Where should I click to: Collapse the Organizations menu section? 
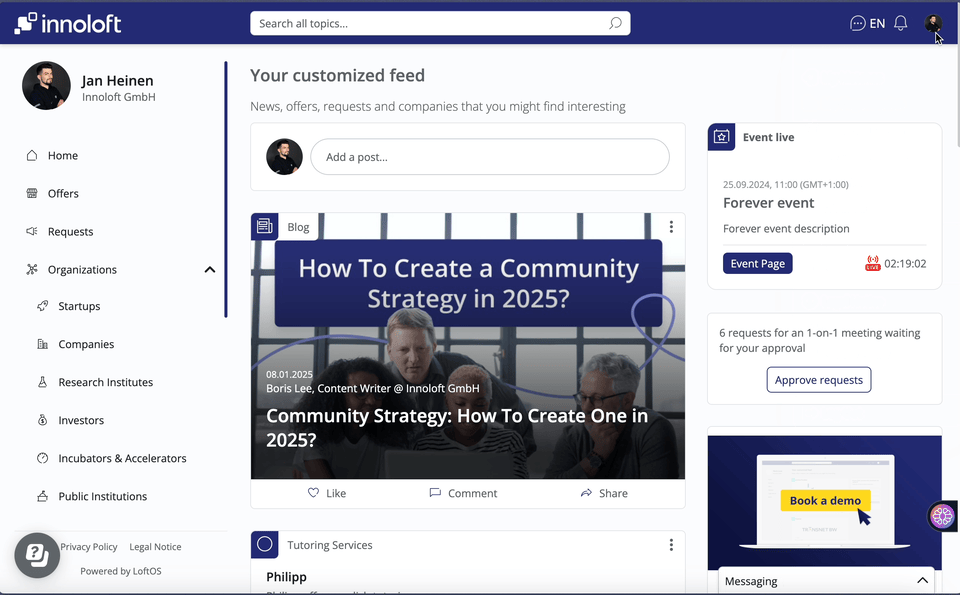[210, 270]
